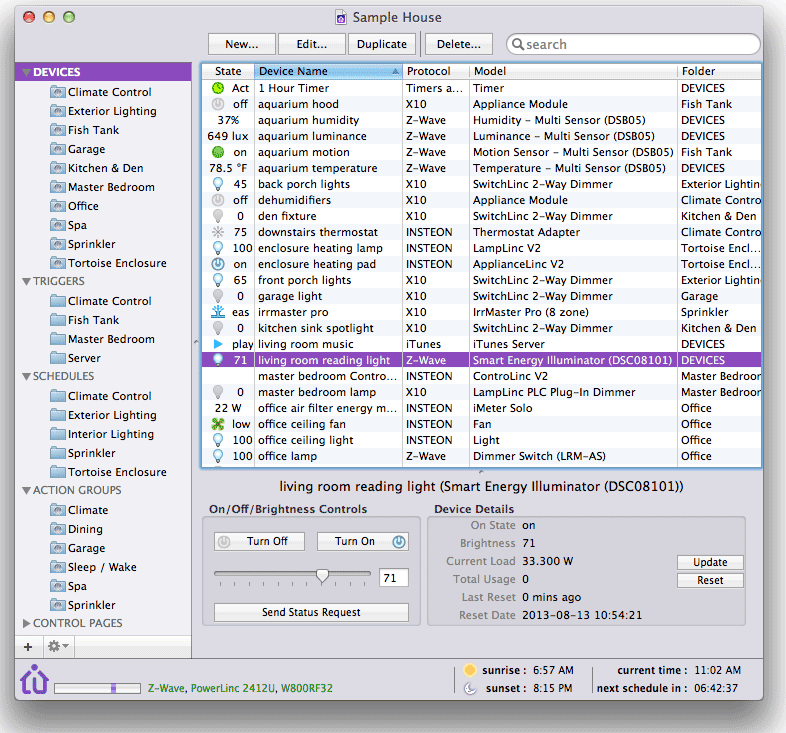The image size is (786, 733).
Task: Turn on the living room reading light
Action: (x=362, y=541)
